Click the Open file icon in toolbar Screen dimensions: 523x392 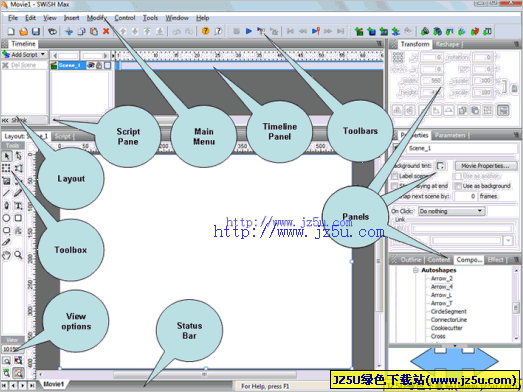pyautogui.click(x=23, y=31)
